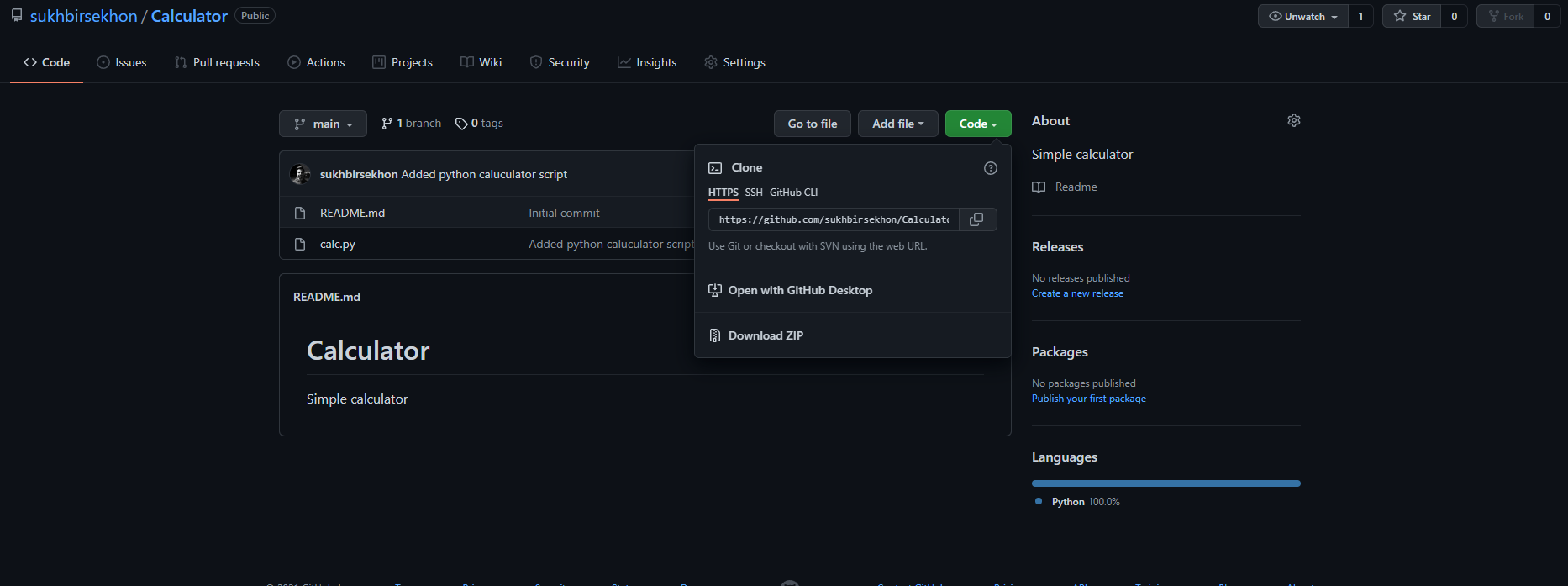Open the main branch selector dropdown

323,124
